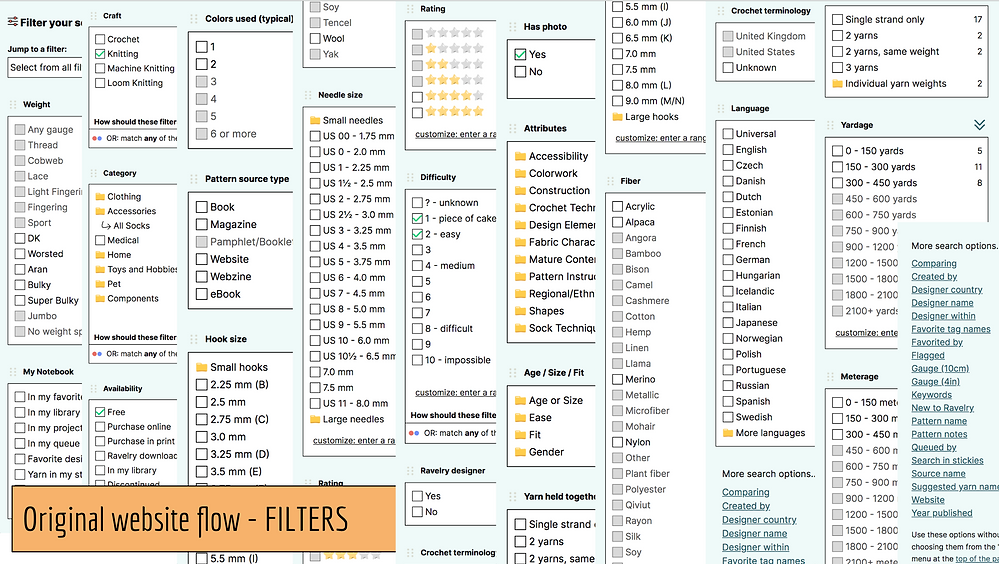The width and height of the screenshot is (999, 564).
Task: Grab the drag handle next to Craft heading
Action: (x=93, y=16)
